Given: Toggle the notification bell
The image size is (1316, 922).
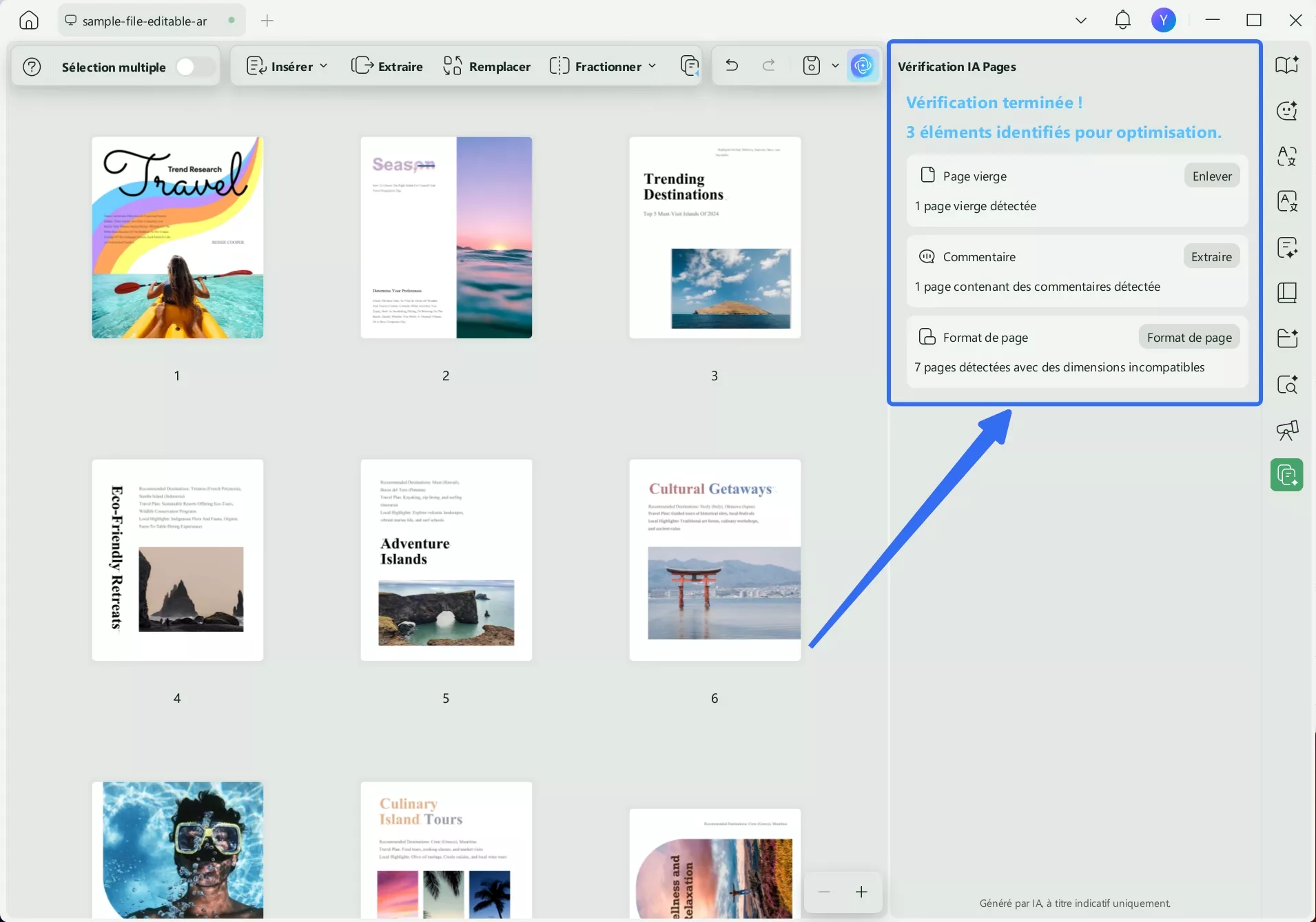Looking at the screenshot, I should coord(1122,20).
